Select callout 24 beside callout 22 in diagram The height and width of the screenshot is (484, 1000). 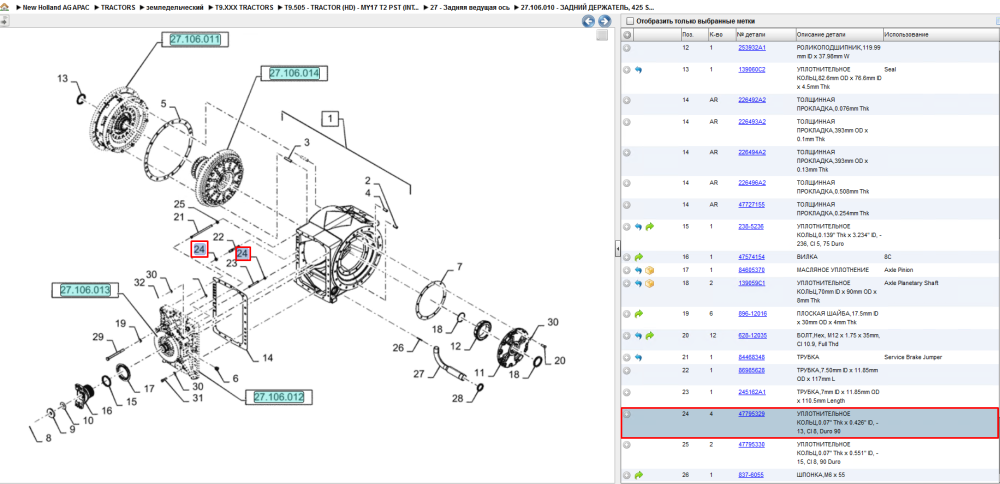click(242, 254)
